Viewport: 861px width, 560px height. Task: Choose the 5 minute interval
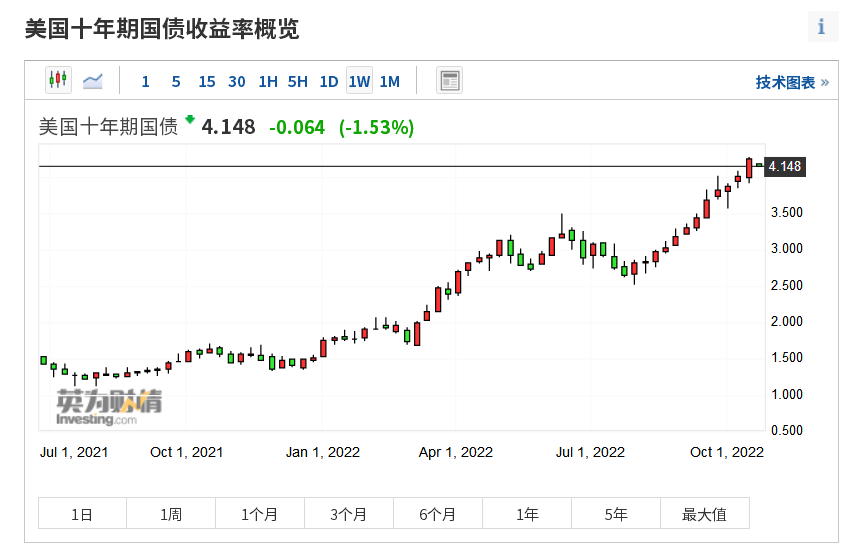click(x=176, y=82)
